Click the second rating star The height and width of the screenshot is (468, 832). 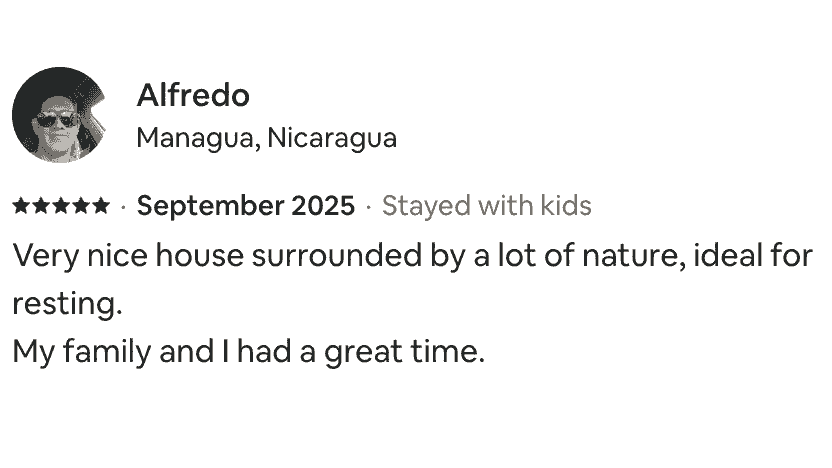coord(41,206)
